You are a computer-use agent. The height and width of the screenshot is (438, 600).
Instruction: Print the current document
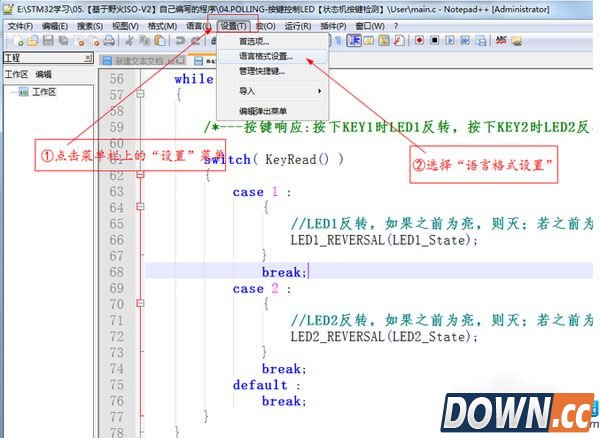tap(109, 41)
